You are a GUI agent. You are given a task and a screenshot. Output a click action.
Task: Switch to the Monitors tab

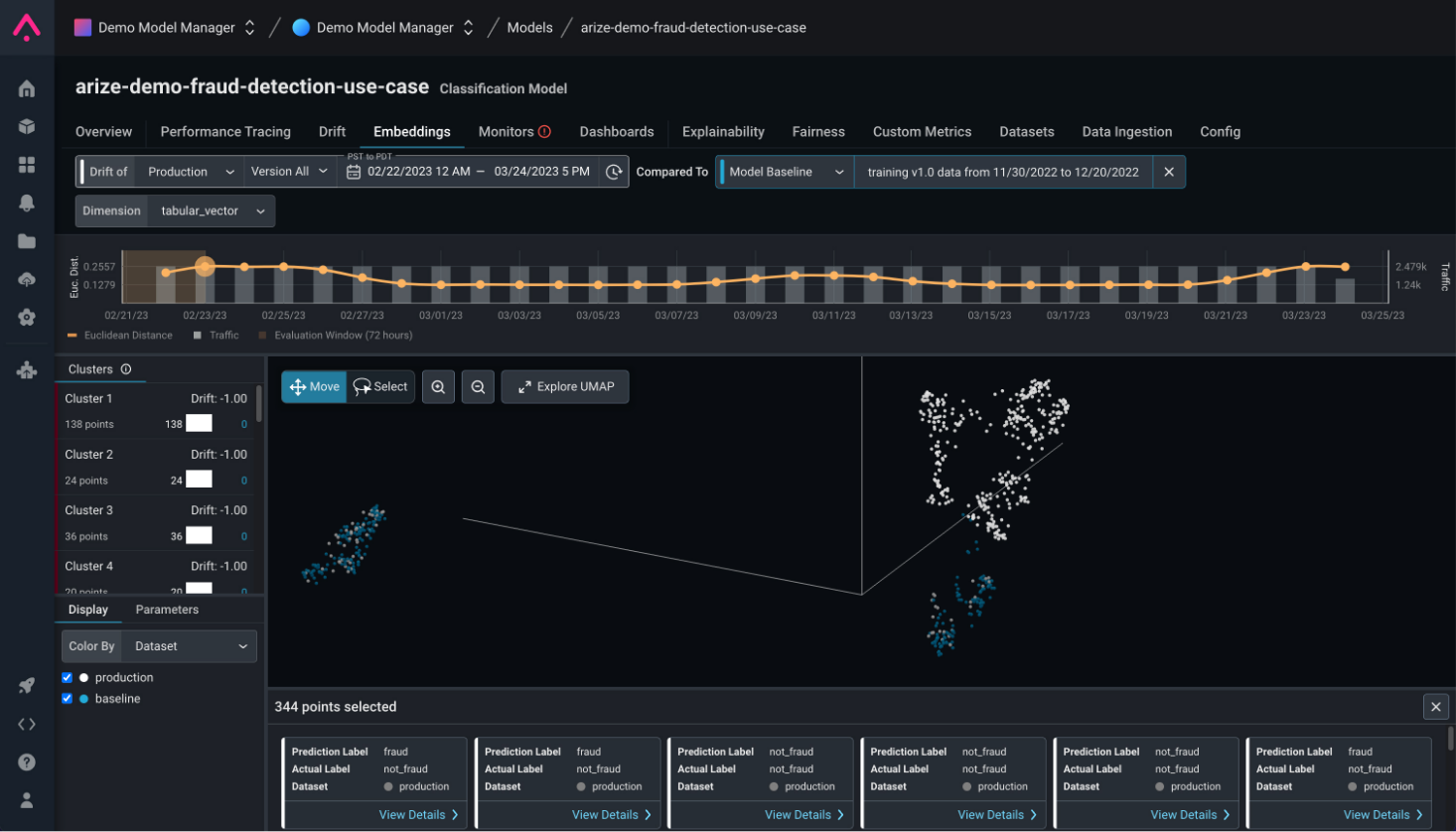coord(506,131)
